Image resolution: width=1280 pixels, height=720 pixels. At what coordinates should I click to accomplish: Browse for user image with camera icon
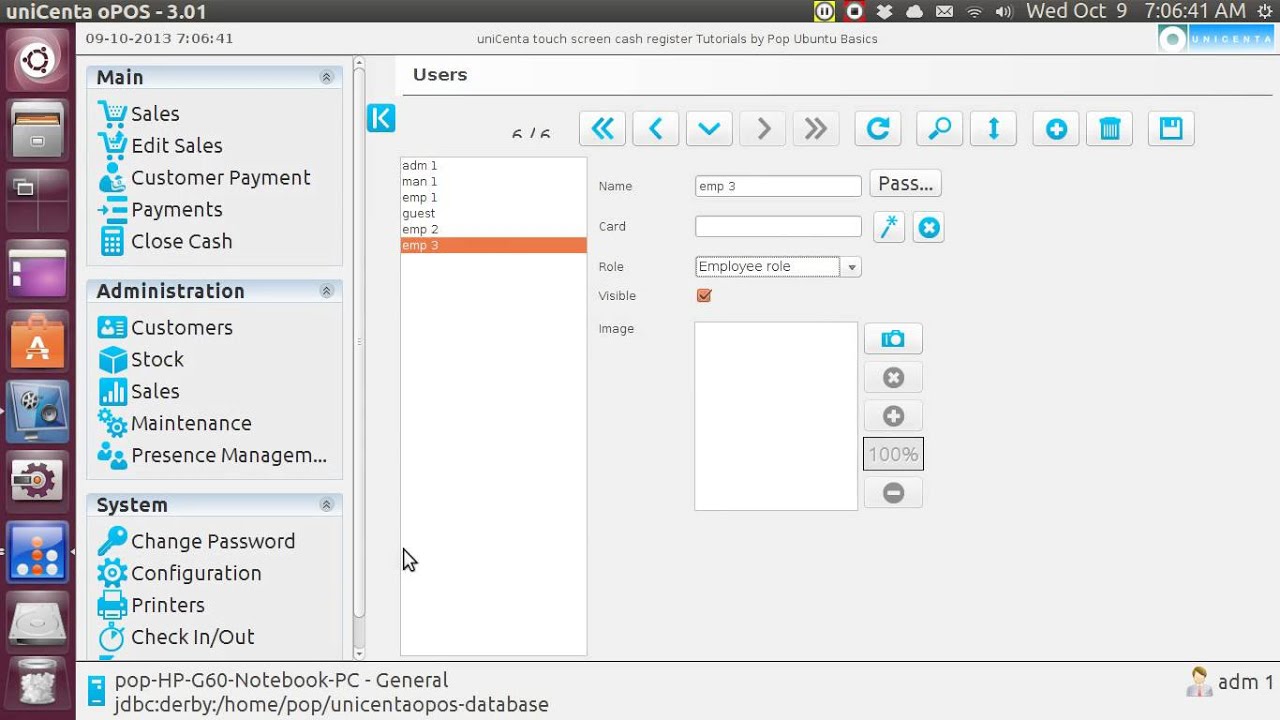click(893, 339)
